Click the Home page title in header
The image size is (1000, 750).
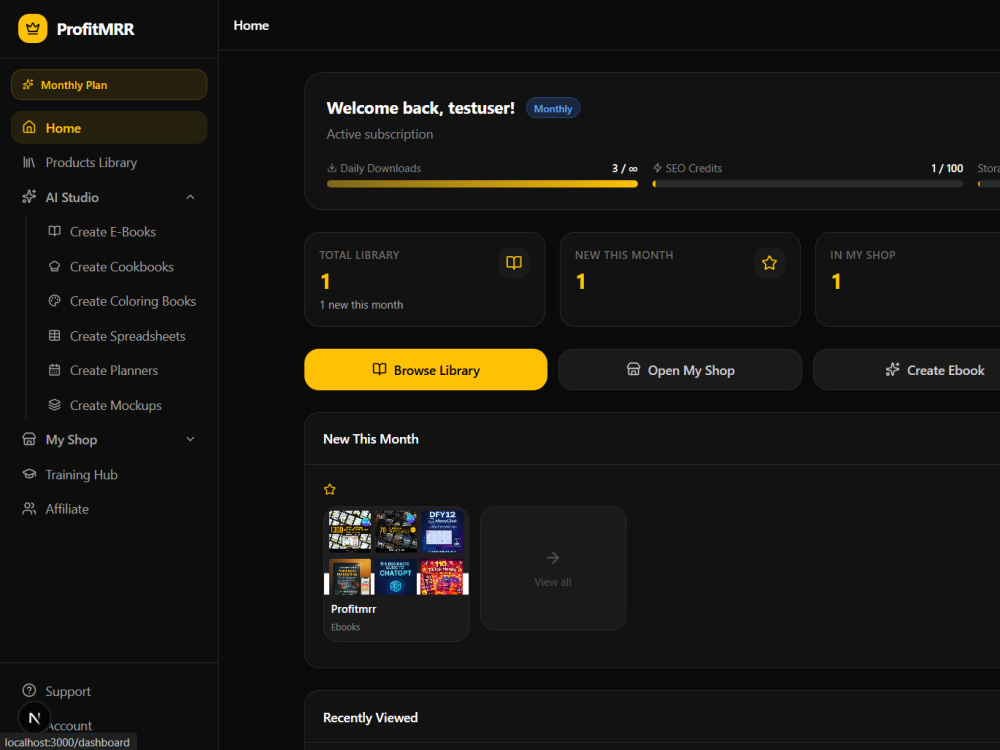click(251, 26)
